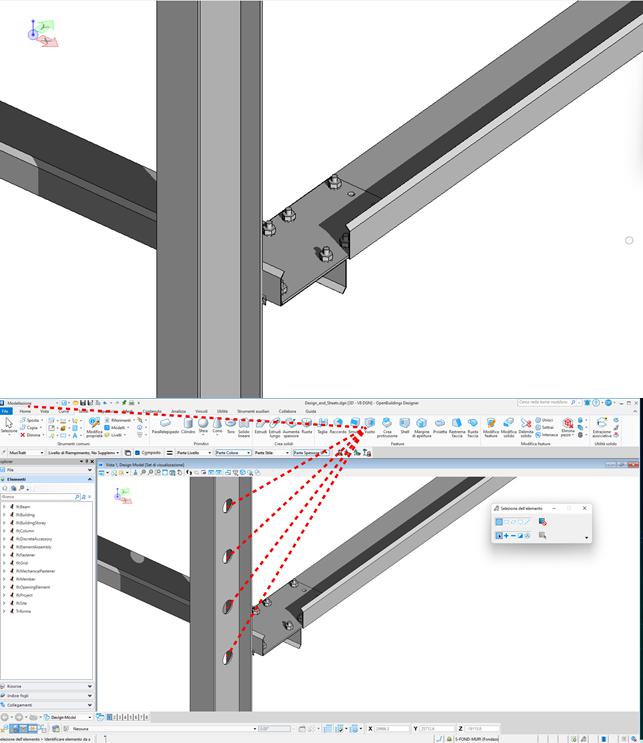
Task: Activate the Shell feature tool
Action: click(405, 426)
